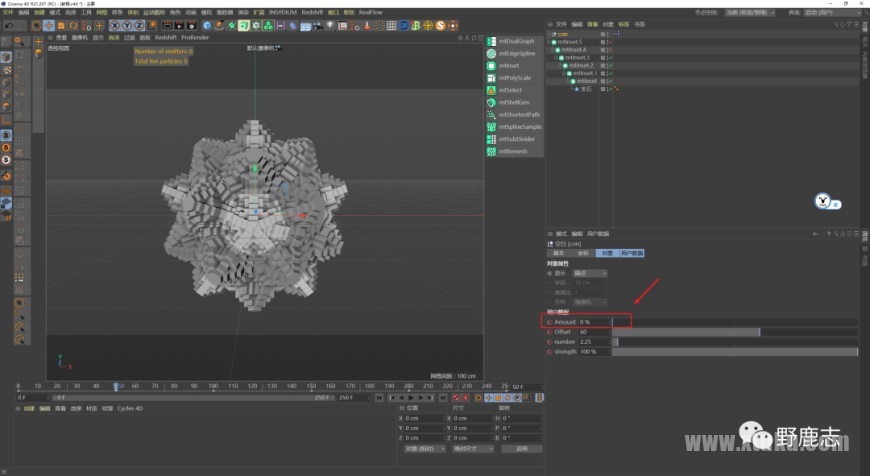Click the orange S plugin icon
This screenshot has width=870, height=476.
[441, 26]
